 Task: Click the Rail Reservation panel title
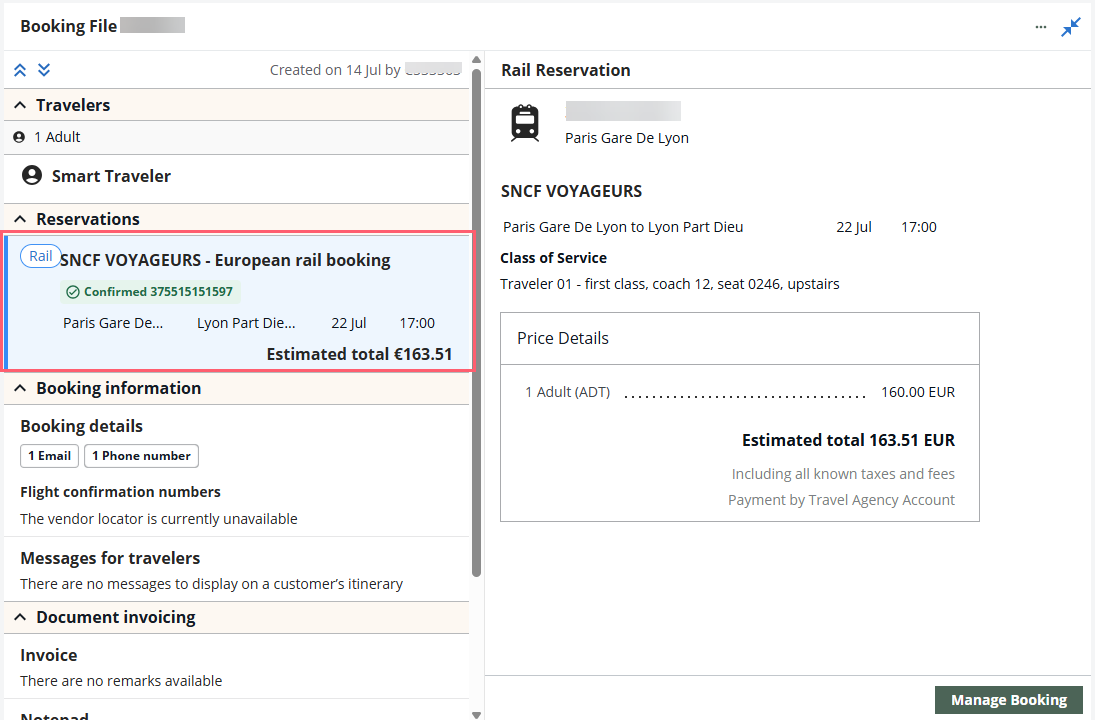[x=566, y=71]
